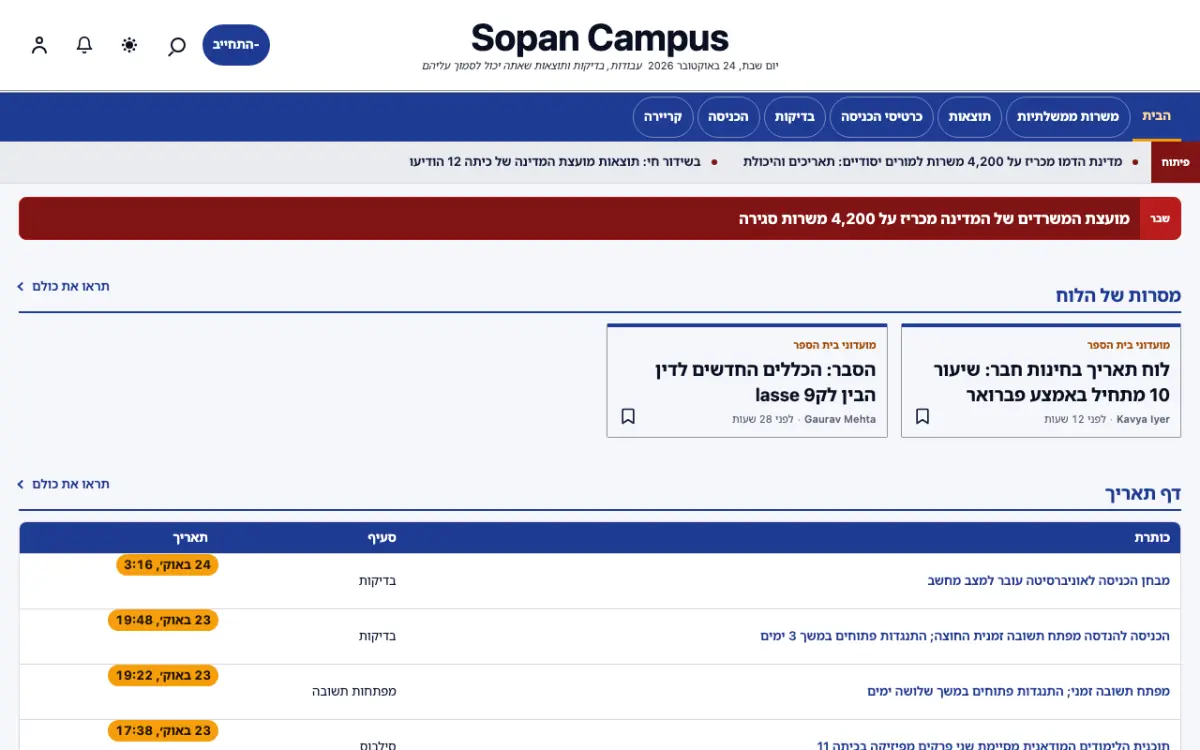Bookmark the article by Kavya Iyer
Viewport: 1200px width, 750px height.
pyautogui.click(x=923, y=416)
